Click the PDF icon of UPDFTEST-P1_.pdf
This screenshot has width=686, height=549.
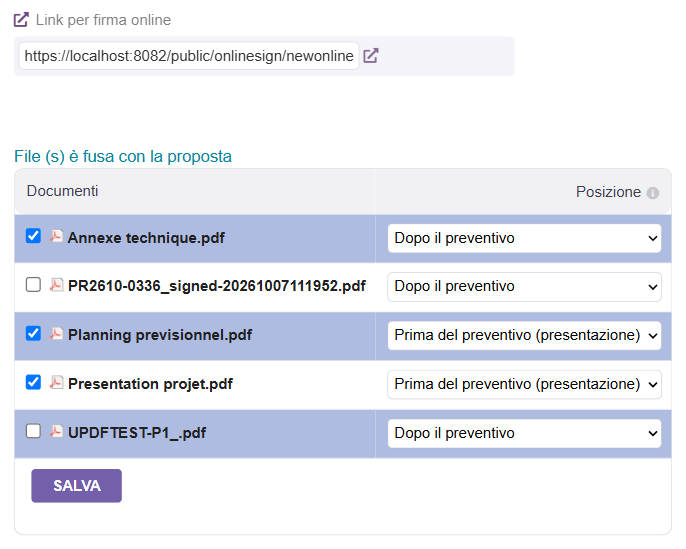point(56,432)
